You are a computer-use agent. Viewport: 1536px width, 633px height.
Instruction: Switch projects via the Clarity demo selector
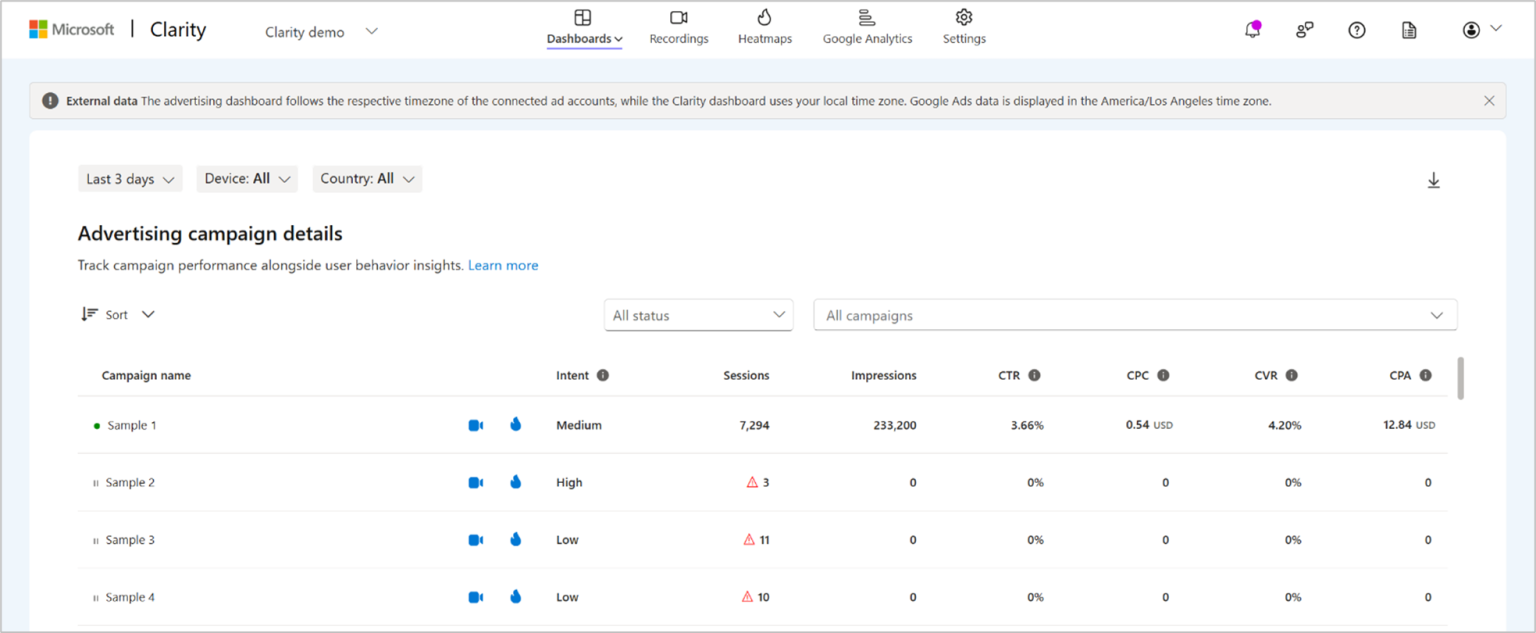320,31
